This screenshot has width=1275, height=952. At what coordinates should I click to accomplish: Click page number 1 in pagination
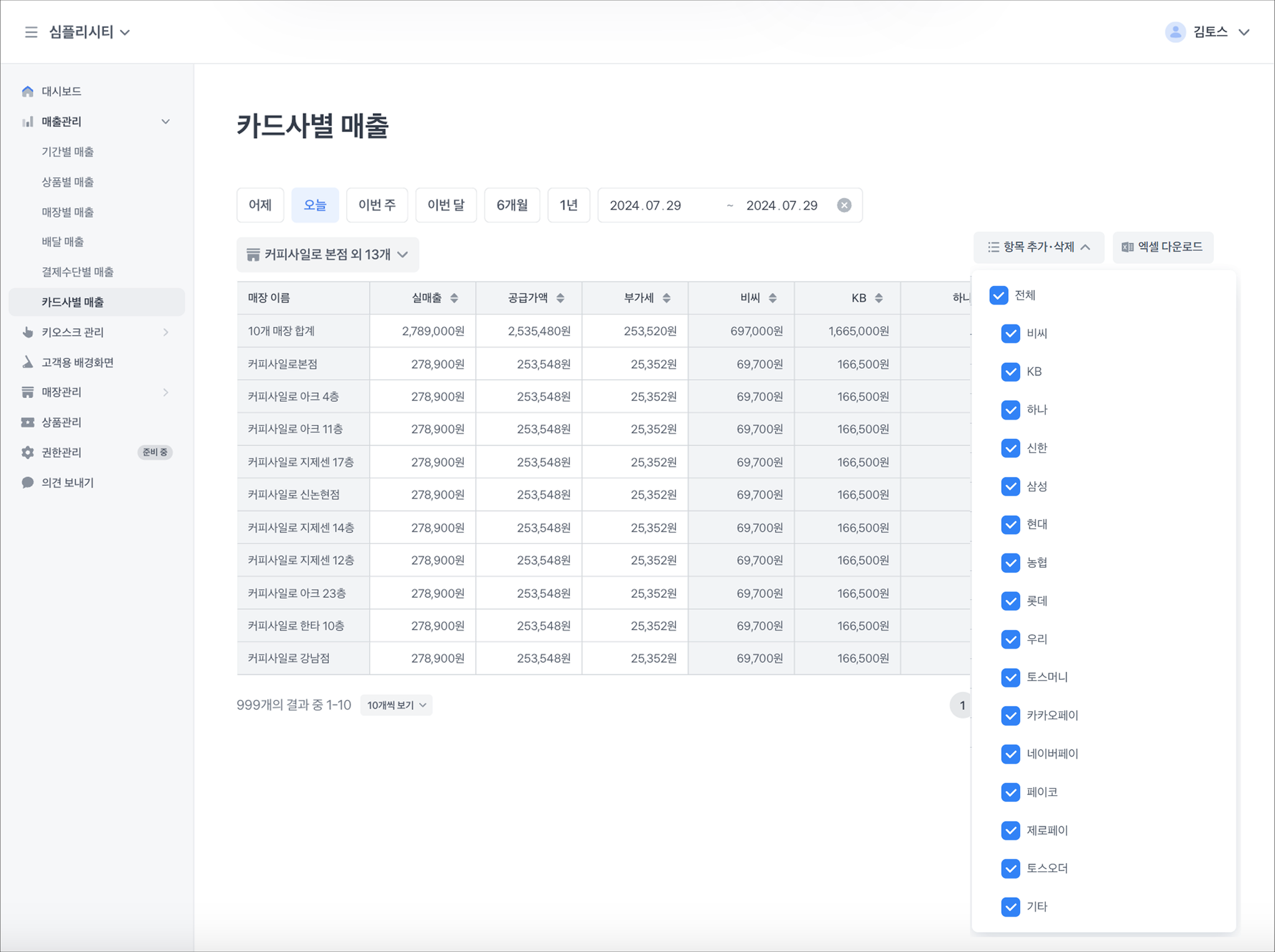962,705
